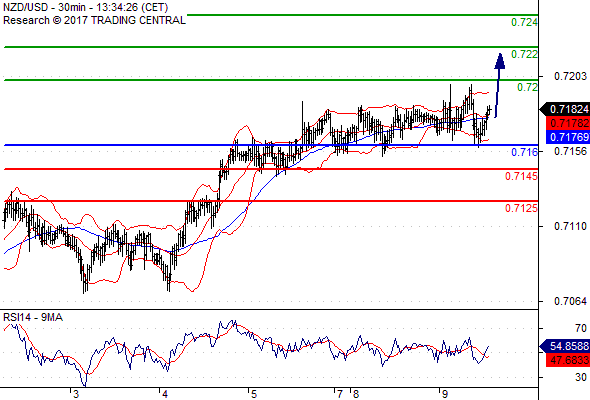Click the 0.722 resistance level label
Viewport: 590px width, 400px height.
click(524, 55)
